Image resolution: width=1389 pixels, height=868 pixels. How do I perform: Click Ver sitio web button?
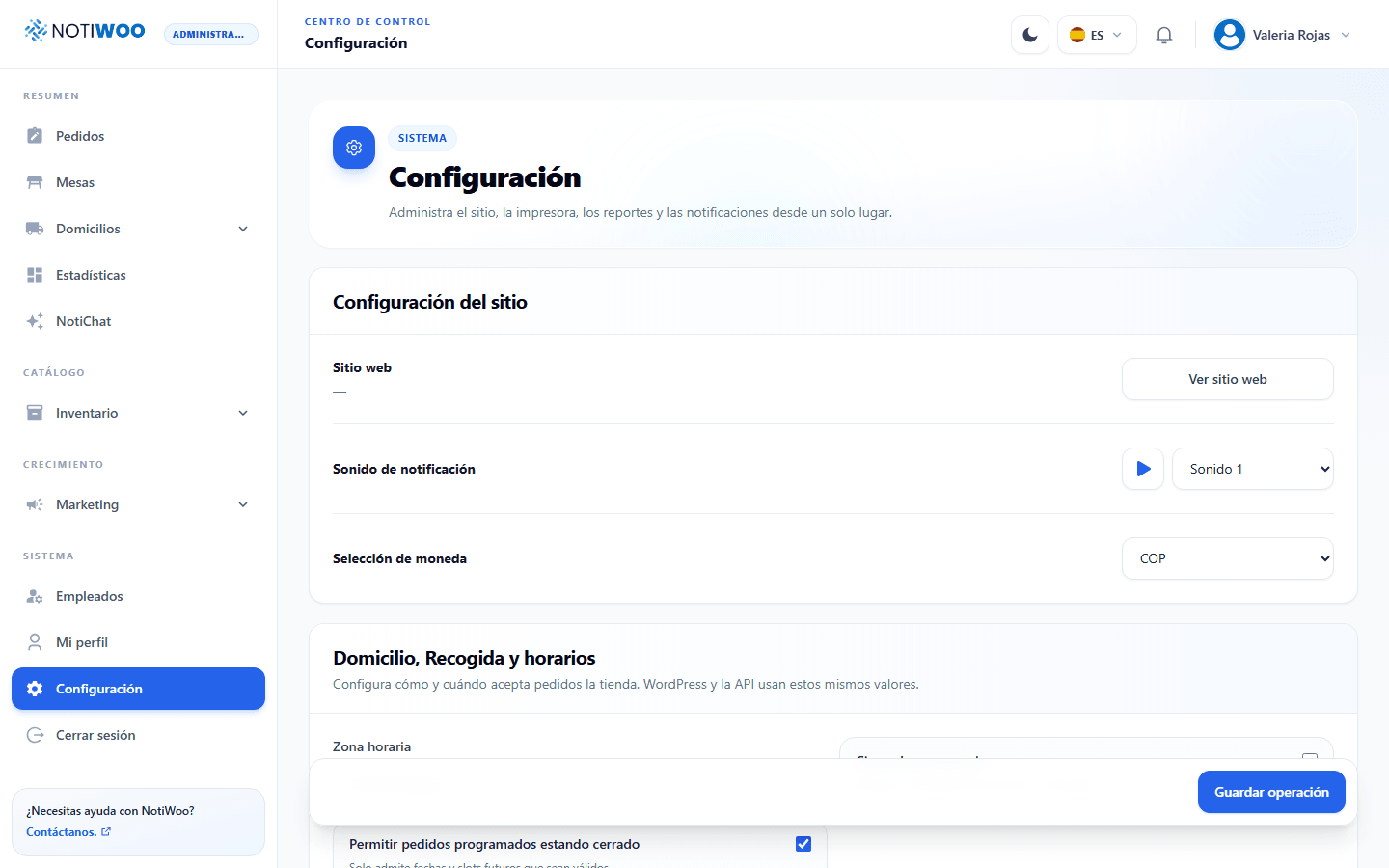pyautogui.click(x=1228, y=379)
